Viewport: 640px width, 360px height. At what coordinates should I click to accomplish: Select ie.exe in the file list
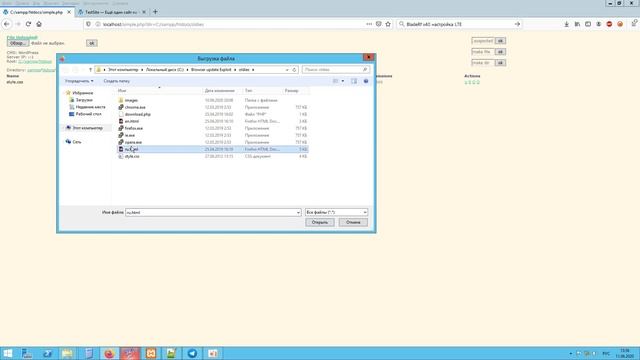[129, 135]
